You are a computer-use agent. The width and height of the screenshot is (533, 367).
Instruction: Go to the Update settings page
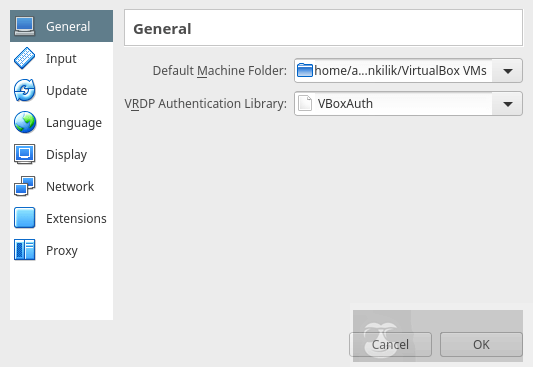67,91
